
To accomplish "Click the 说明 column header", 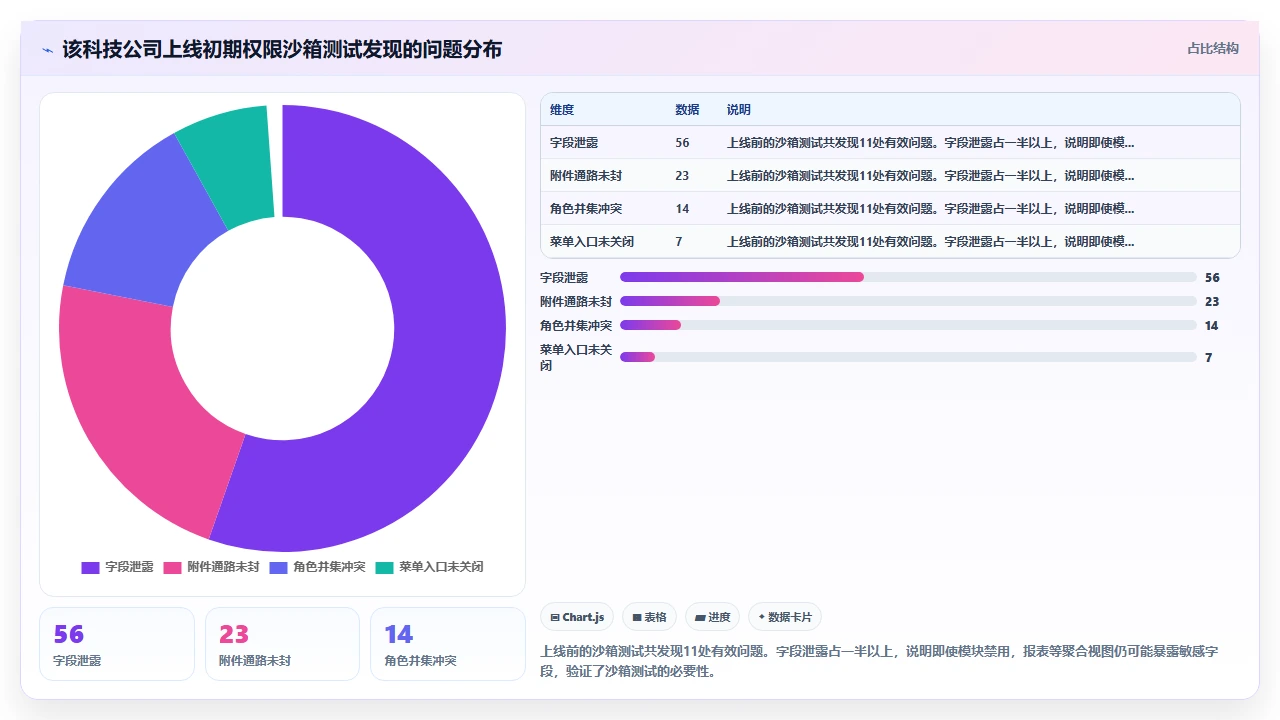I will [x=738, y=110].
